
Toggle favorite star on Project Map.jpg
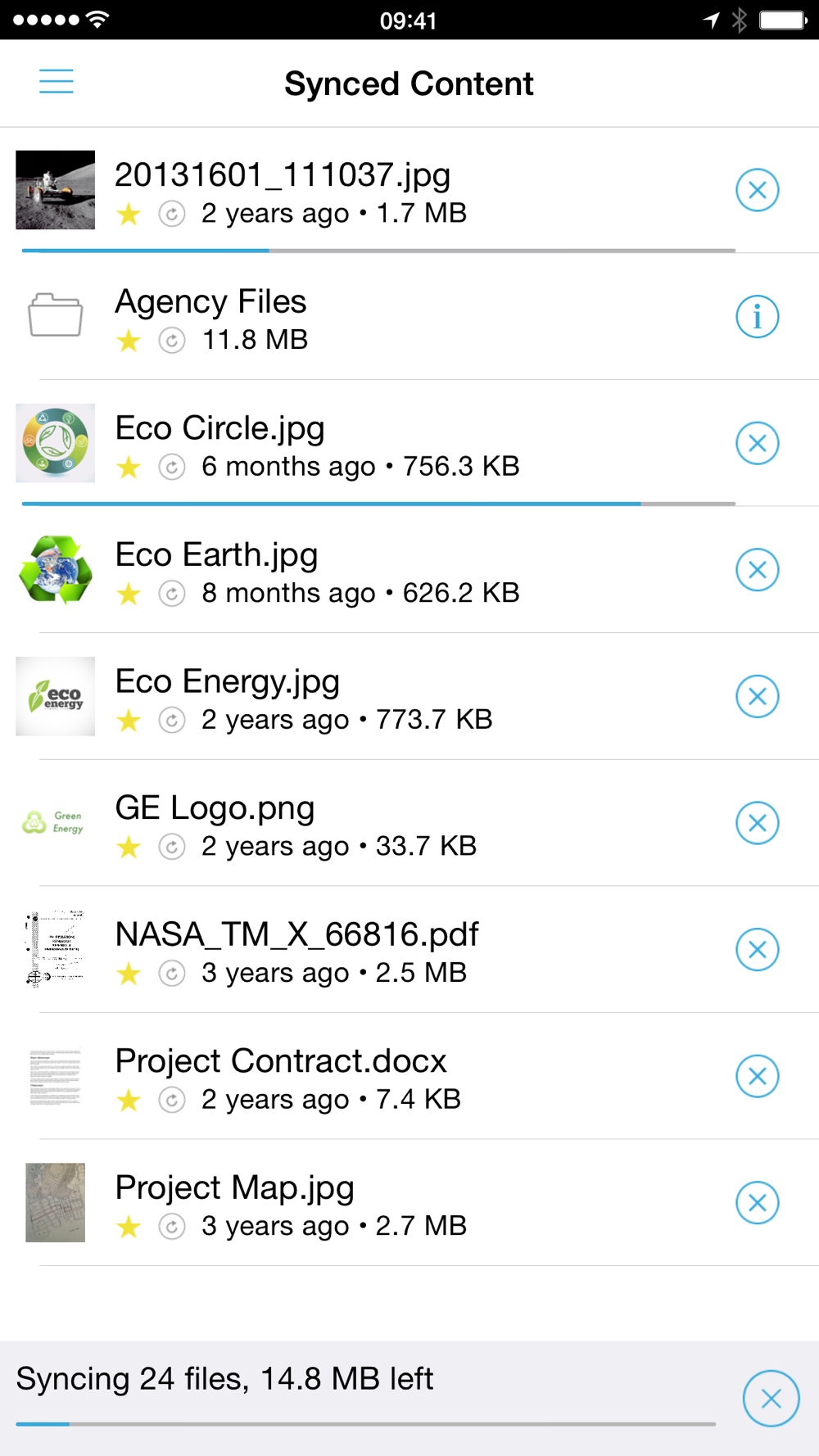pyautogui.click(x=129, y=1227)
